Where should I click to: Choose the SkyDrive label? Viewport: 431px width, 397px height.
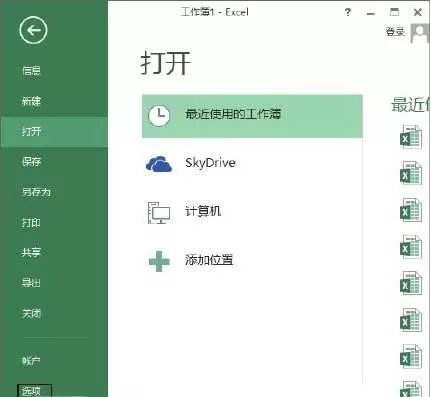click(210, 163)
